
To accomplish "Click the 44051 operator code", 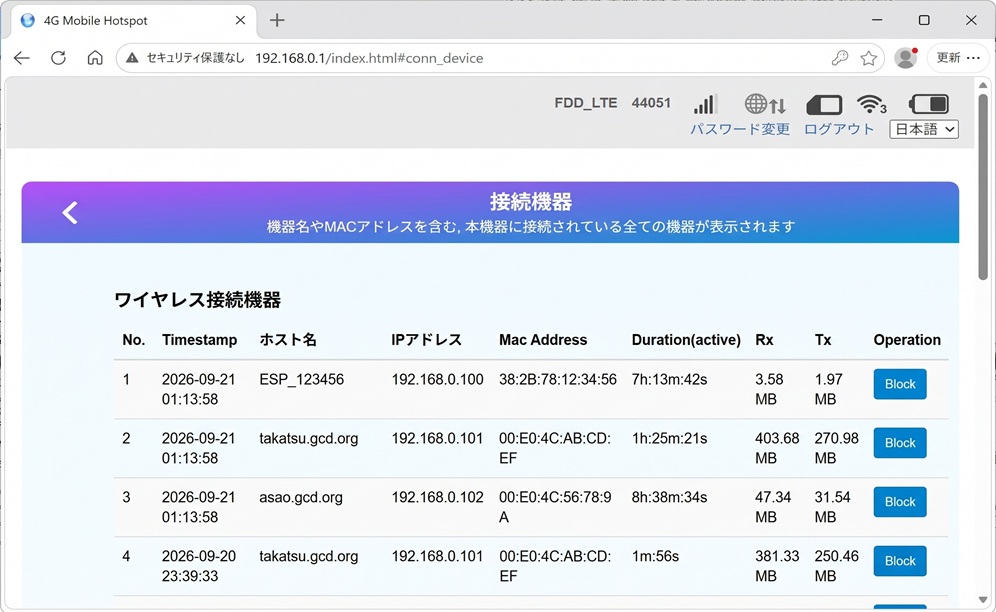I will click(651, 103).
